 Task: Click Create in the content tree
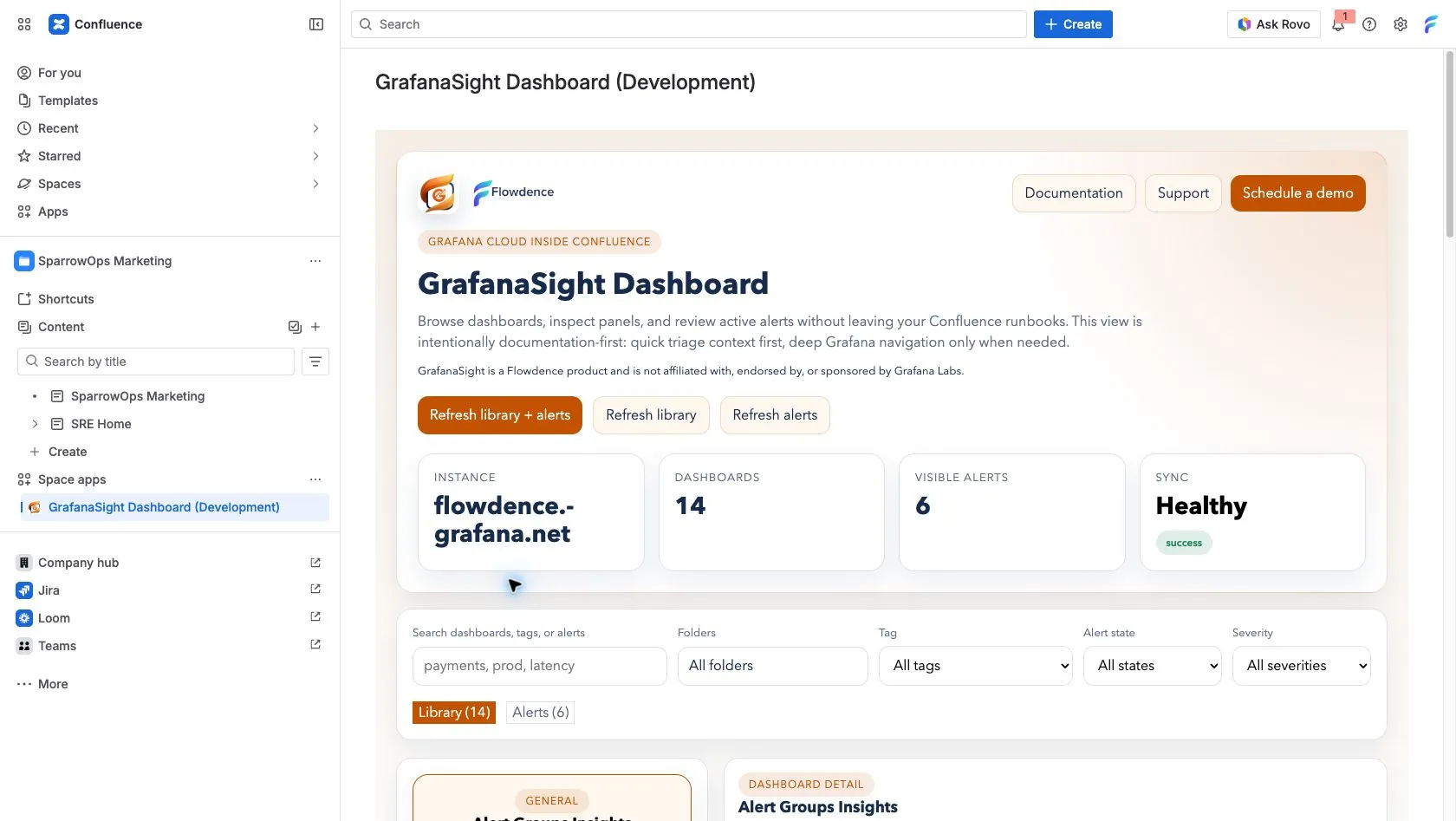click(68, 452)
